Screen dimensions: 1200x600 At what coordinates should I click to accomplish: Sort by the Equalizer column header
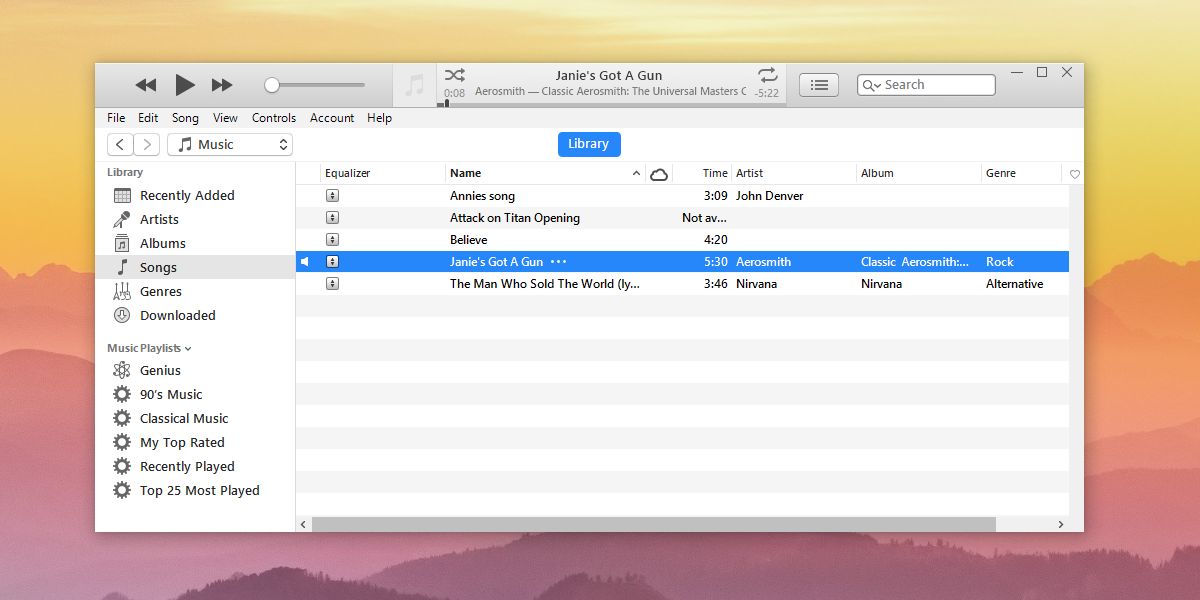[x=383, y=174]
